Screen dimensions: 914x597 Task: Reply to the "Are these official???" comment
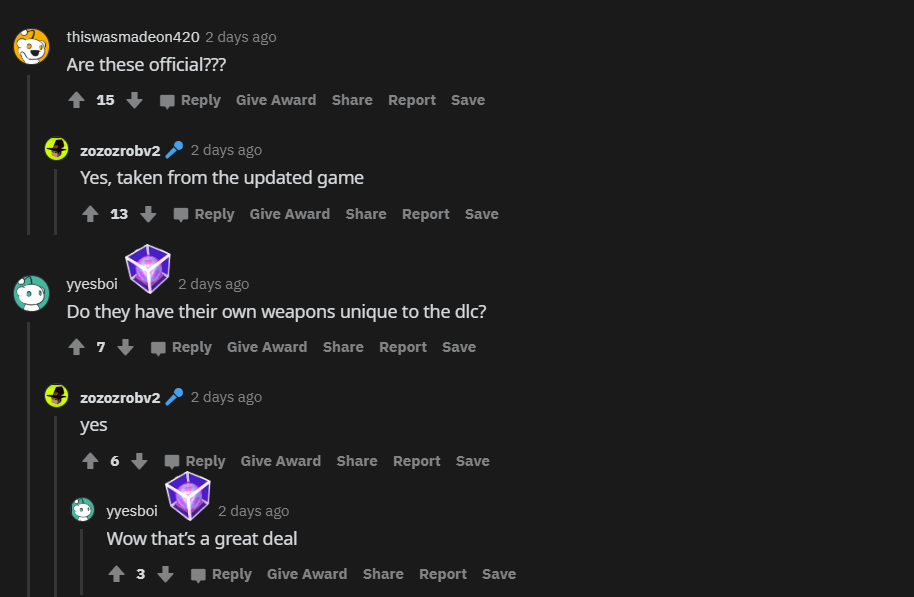(191, 100)
